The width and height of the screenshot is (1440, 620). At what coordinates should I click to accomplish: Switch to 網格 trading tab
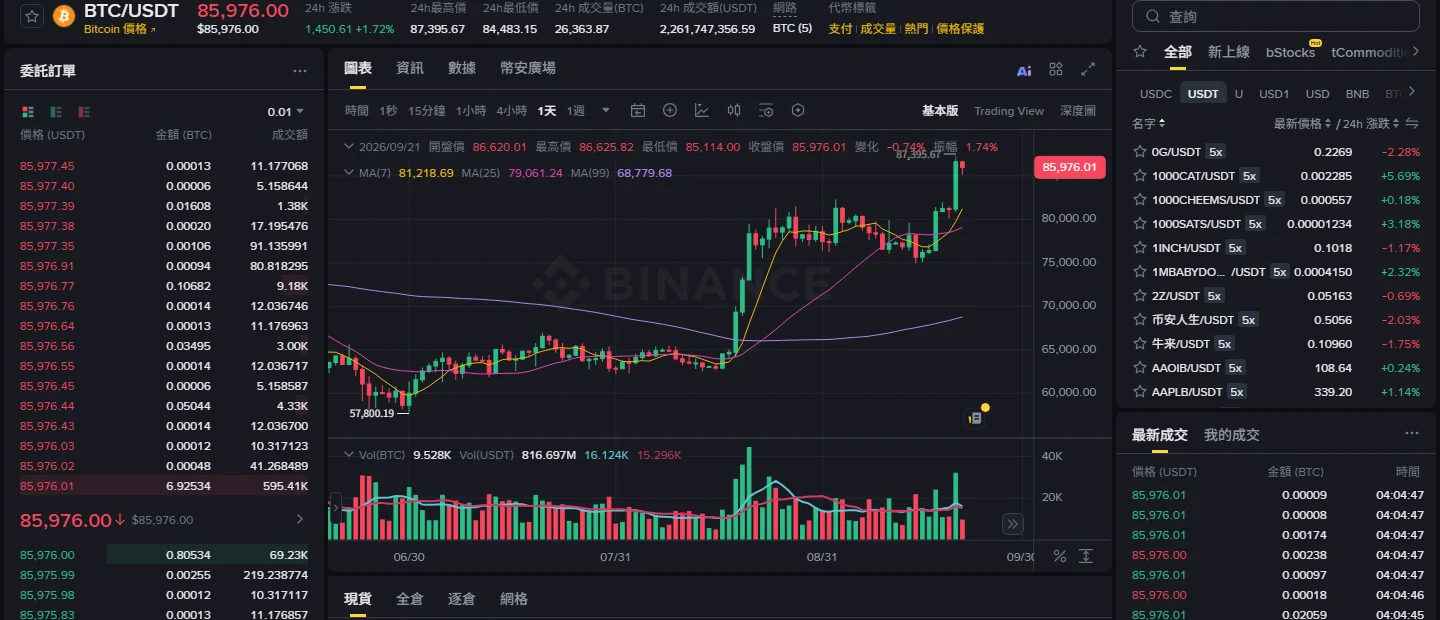coord(514,599)
